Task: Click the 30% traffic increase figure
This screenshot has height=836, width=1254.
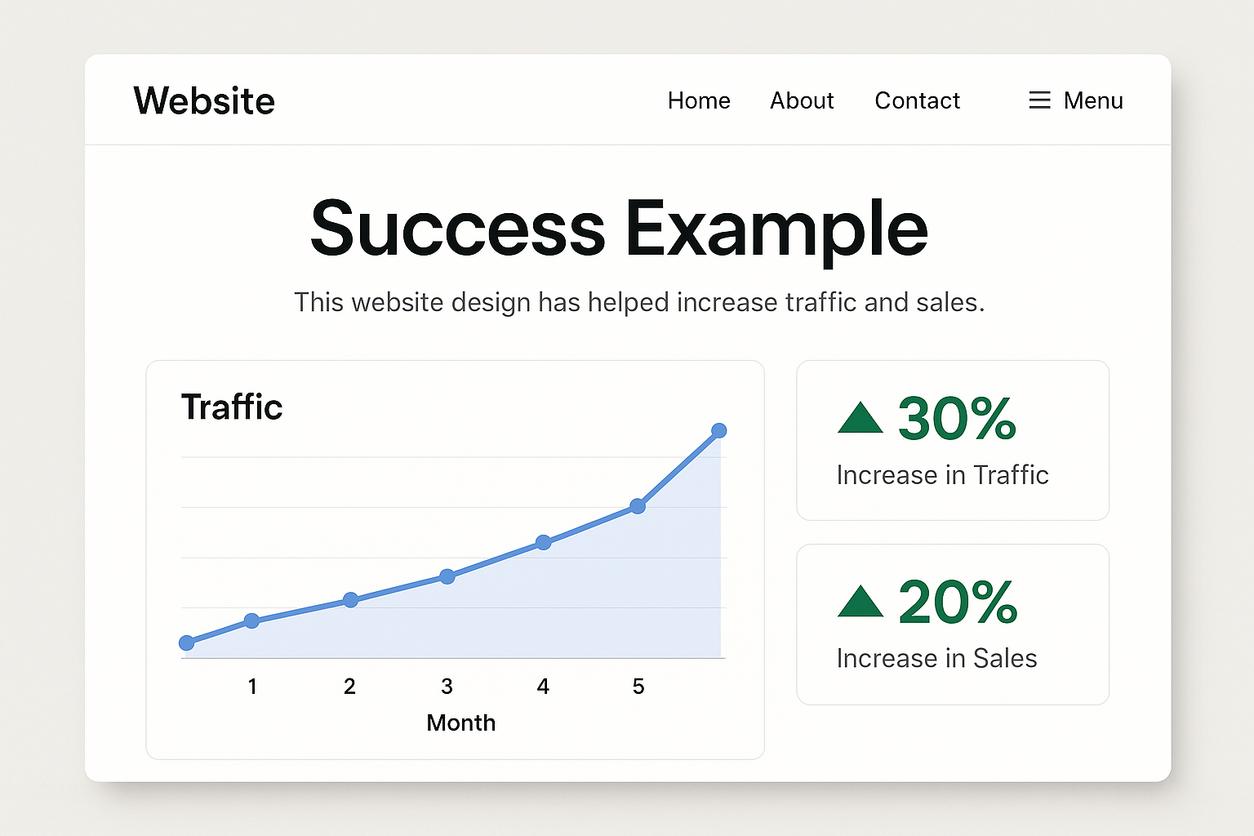Action: click(x=957, y=418)
